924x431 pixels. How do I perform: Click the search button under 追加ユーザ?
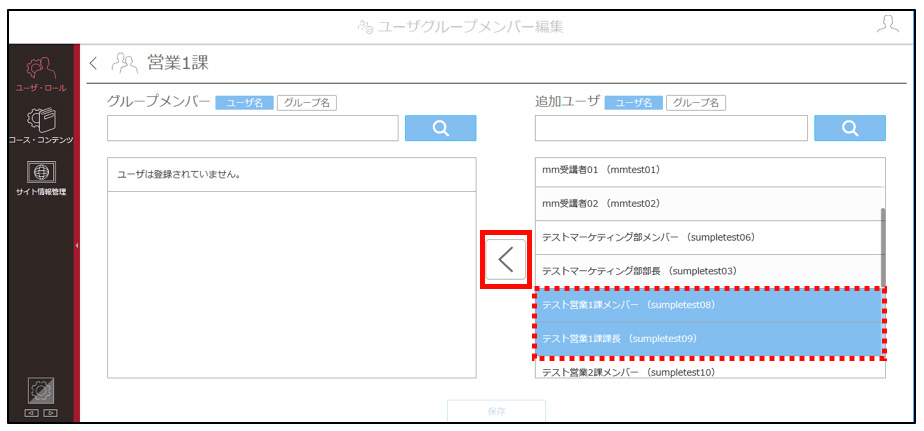(850, 128)
